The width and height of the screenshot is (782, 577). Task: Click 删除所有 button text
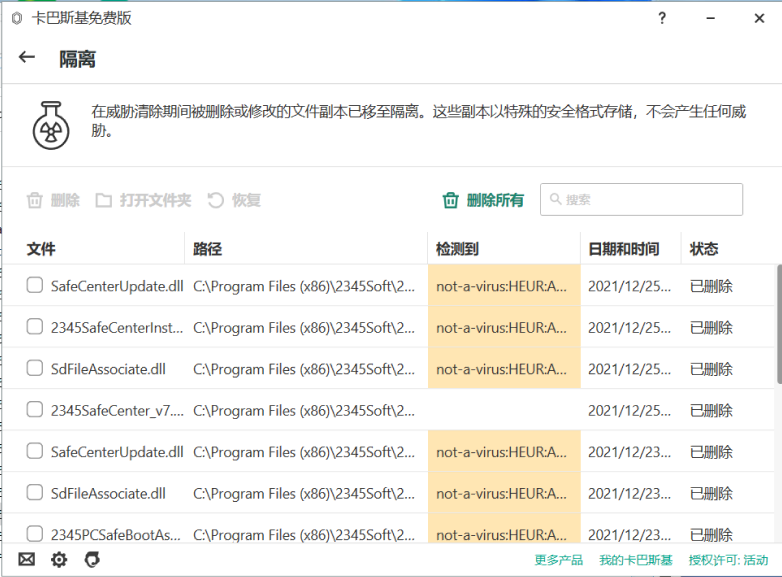coord(495,200)
